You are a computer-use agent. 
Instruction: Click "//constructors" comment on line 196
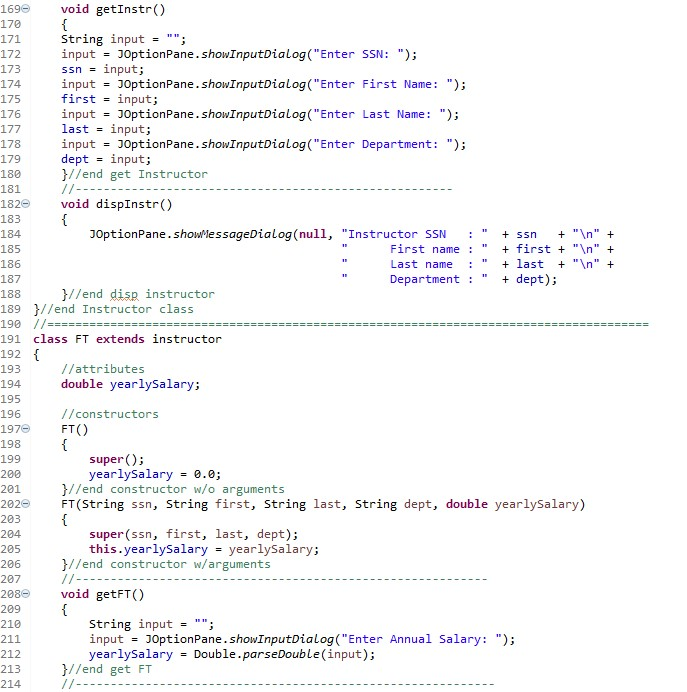pos(110,414)
